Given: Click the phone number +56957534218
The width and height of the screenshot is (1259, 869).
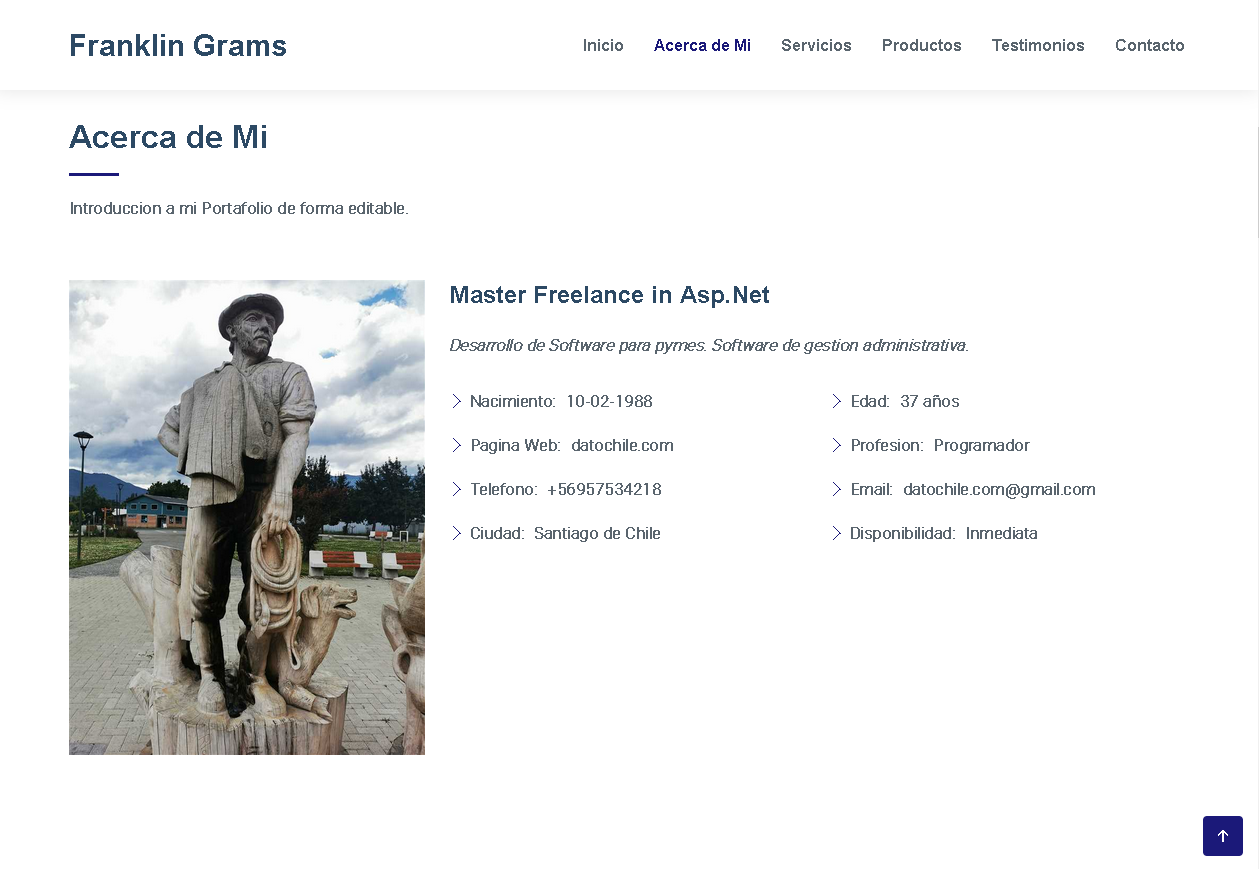Looking at the screenshot, I should pyautogui.click(x=604, y=489).
